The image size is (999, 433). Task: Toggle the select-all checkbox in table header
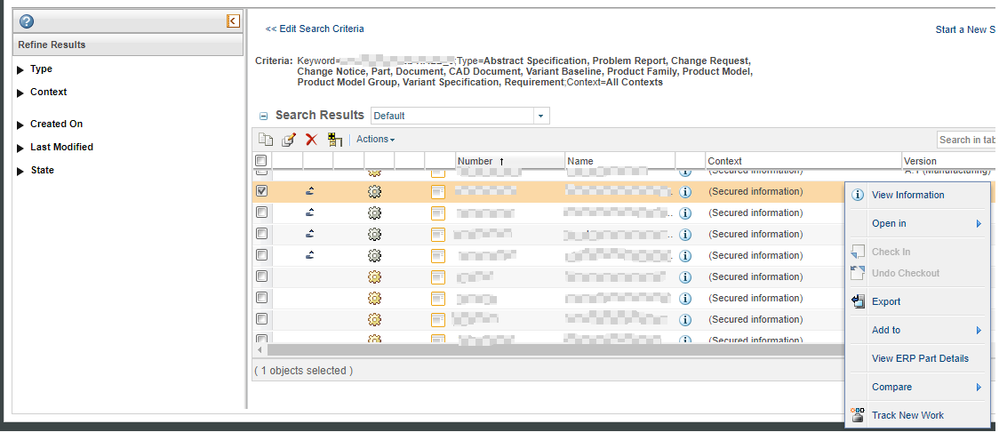pos(261,161)
